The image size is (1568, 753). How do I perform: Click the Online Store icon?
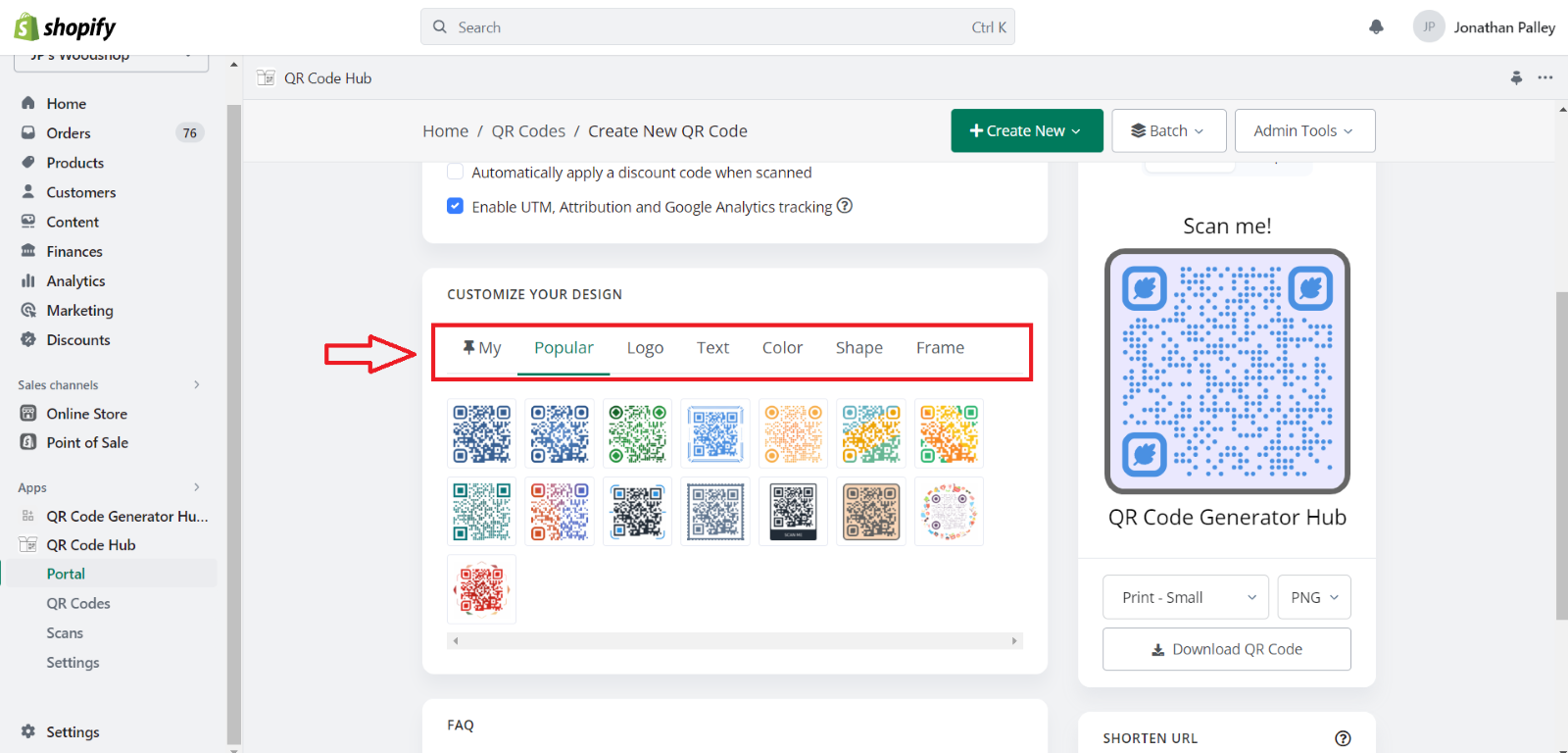[28, 413]
